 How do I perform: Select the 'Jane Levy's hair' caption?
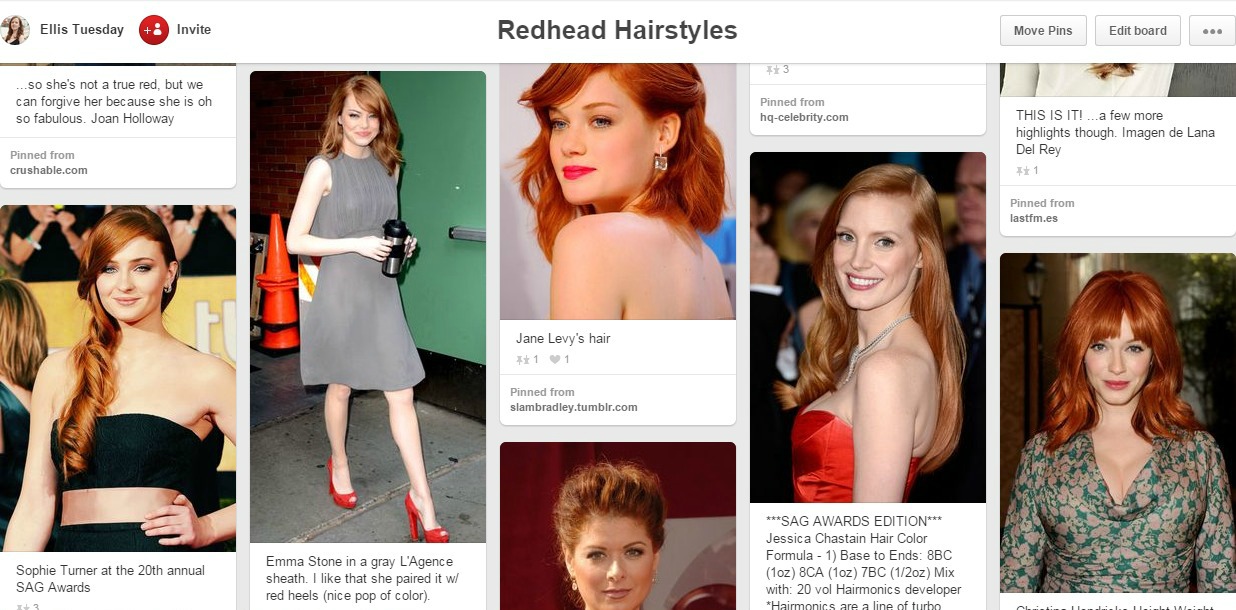click(563, 339)
